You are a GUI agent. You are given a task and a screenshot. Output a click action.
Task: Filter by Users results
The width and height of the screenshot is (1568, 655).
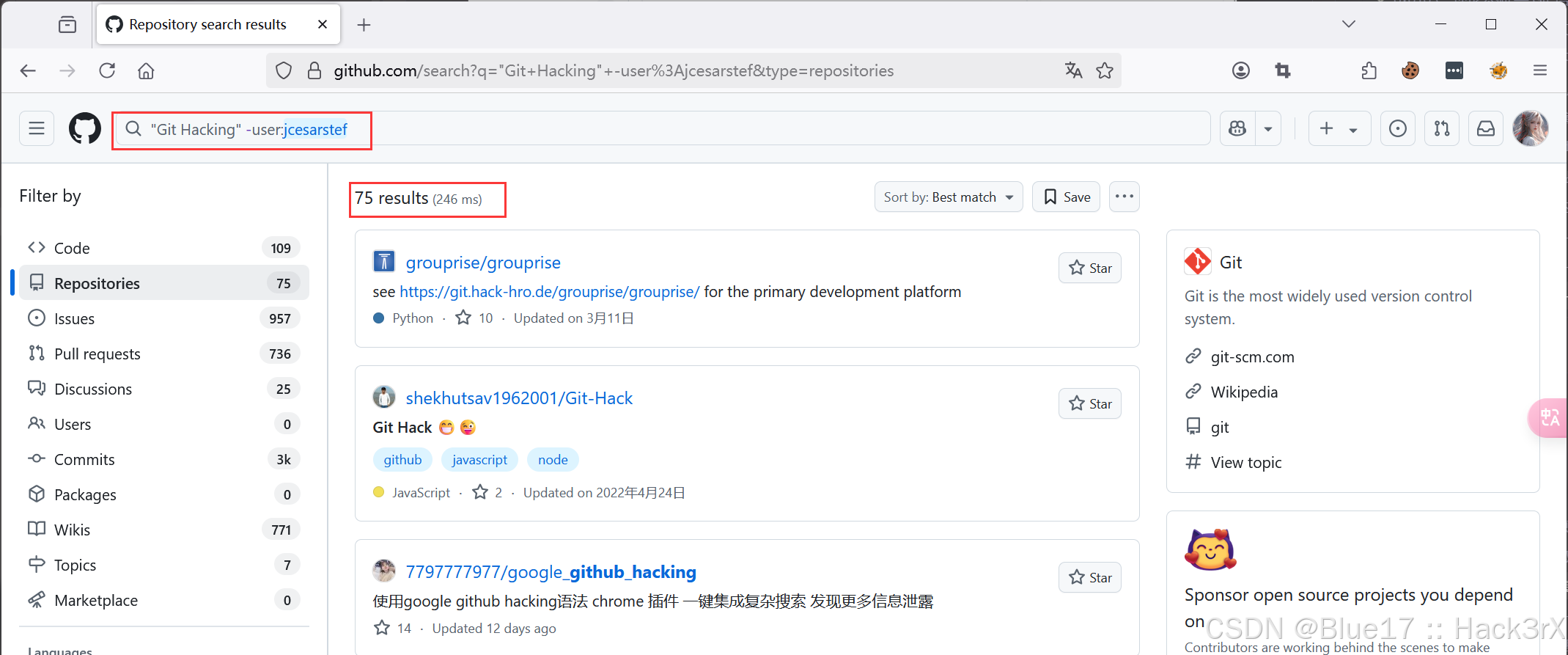point(164,424)
